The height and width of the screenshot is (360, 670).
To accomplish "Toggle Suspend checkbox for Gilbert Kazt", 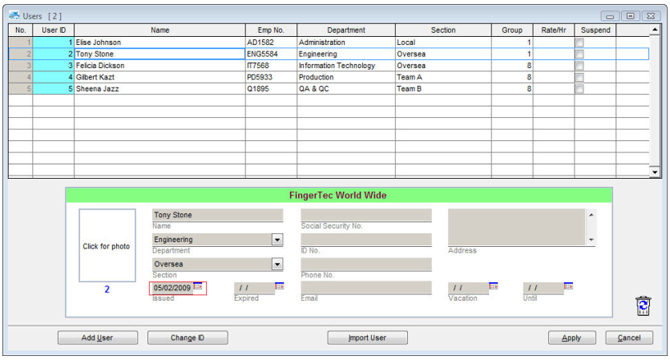I will click(x=579, y=77).
